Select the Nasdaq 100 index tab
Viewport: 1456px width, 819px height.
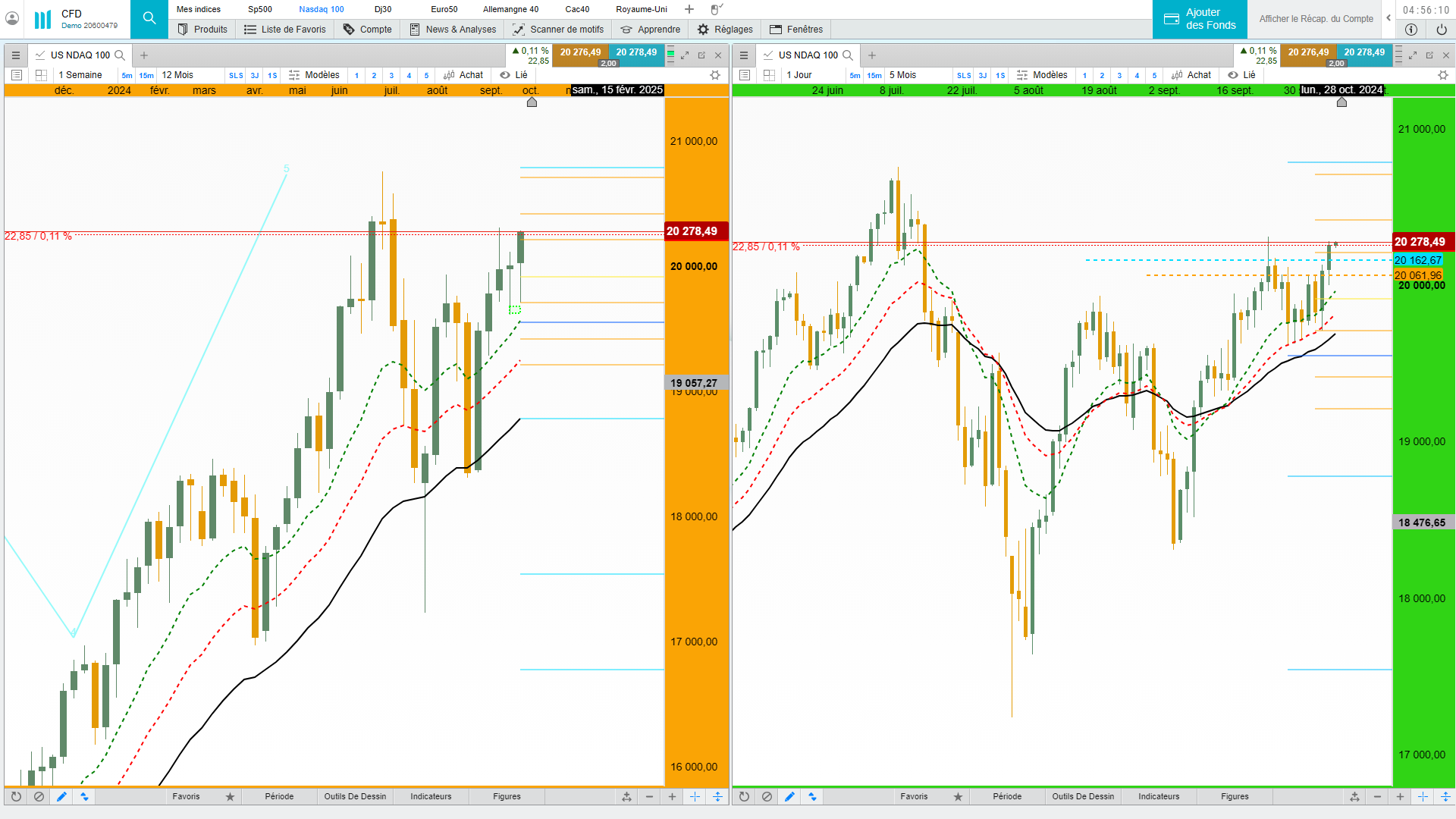(321, 9)
